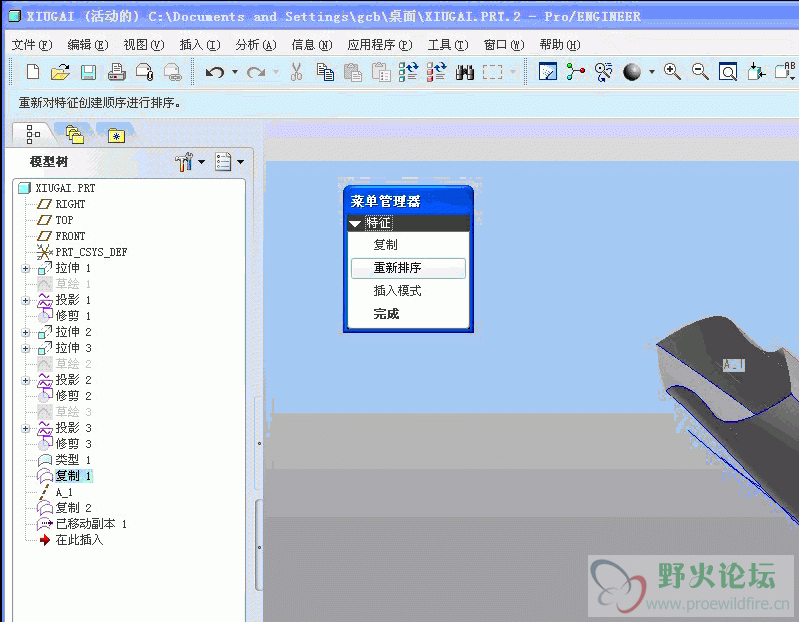The height and width of the screenshot is (622, 799).
Task: Click the refit zoom icon
Action: 728,72
